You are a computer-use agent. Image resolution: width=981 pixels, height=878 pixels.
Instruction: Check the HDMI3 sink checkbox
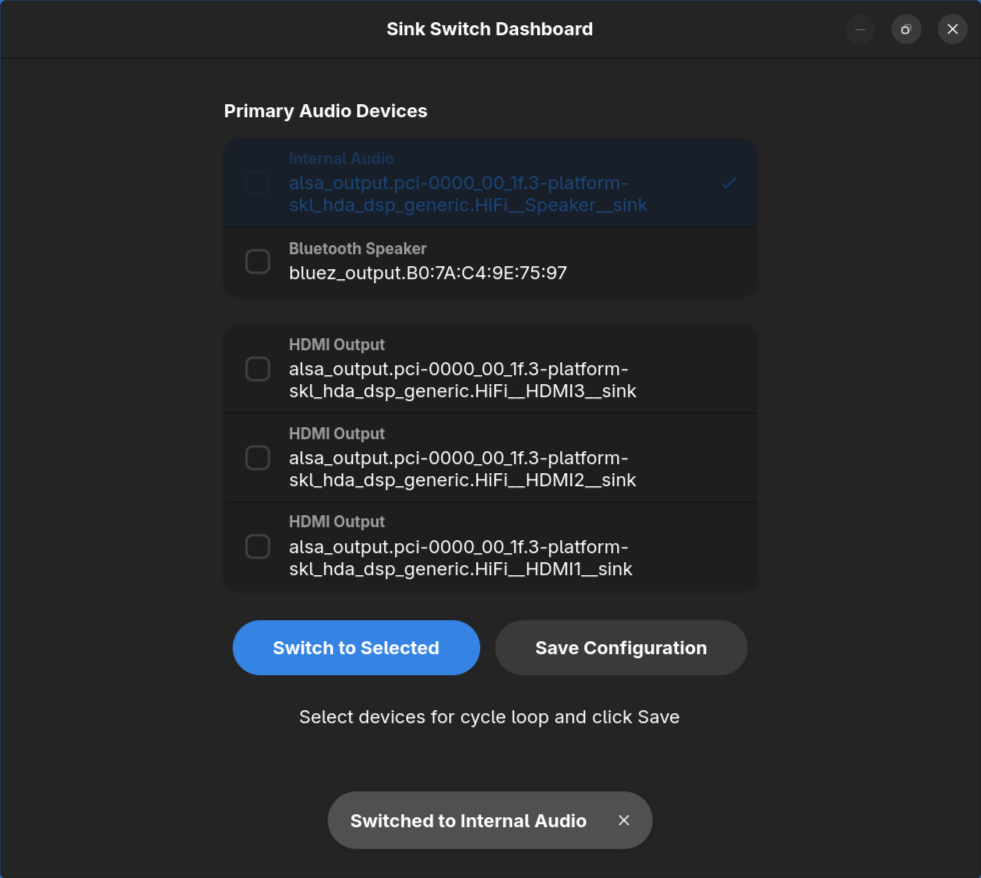257,369
